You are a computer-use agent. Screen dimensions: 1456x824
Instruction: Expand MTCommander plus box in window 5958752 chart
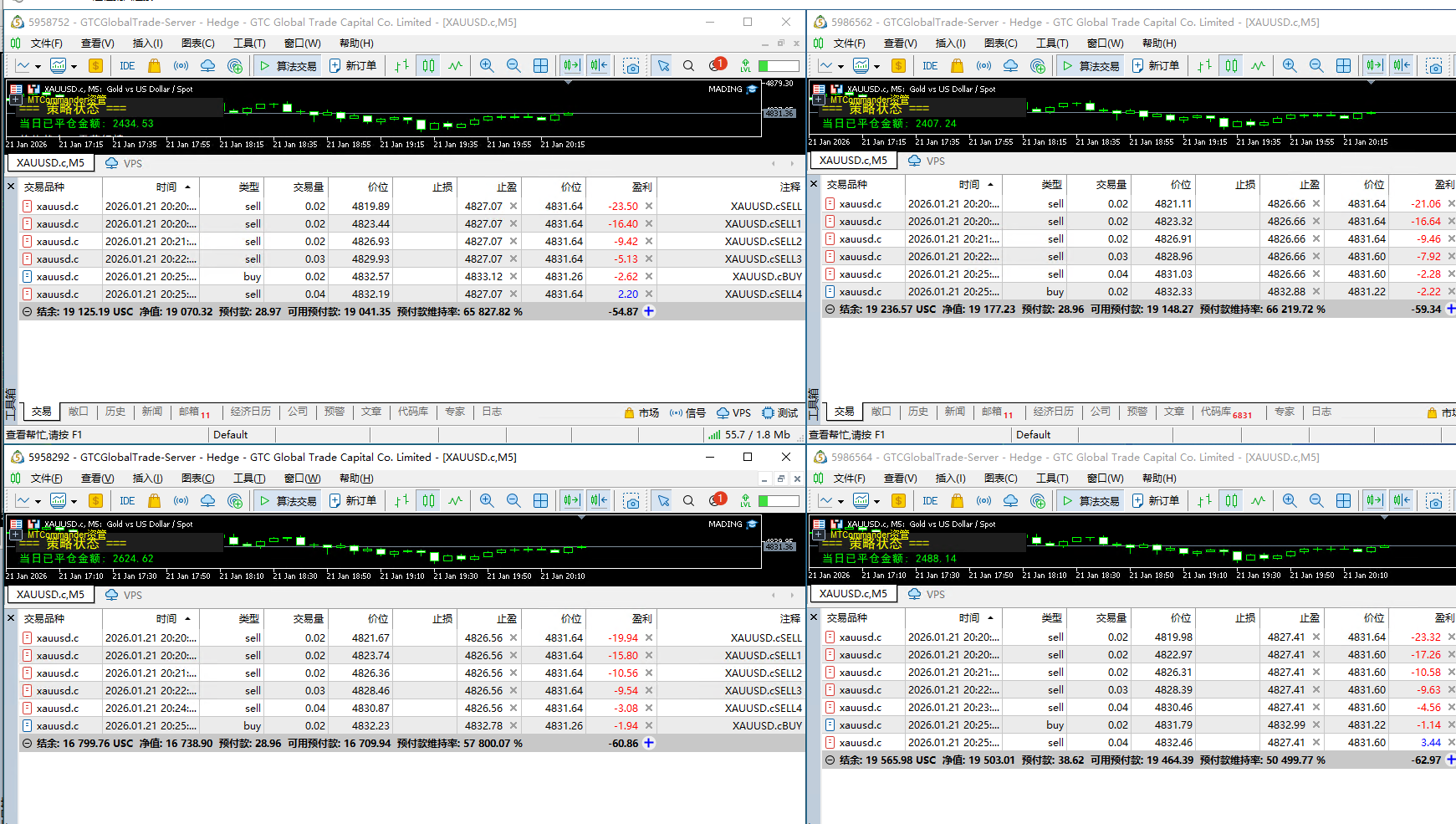point(14,100)
